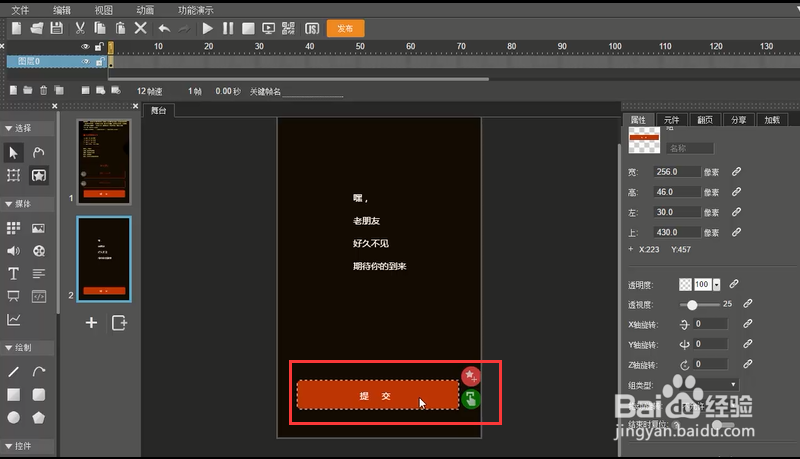Select the chart graph tool
The height and width of the screenshot is (459, 800).
pos(13,320)
